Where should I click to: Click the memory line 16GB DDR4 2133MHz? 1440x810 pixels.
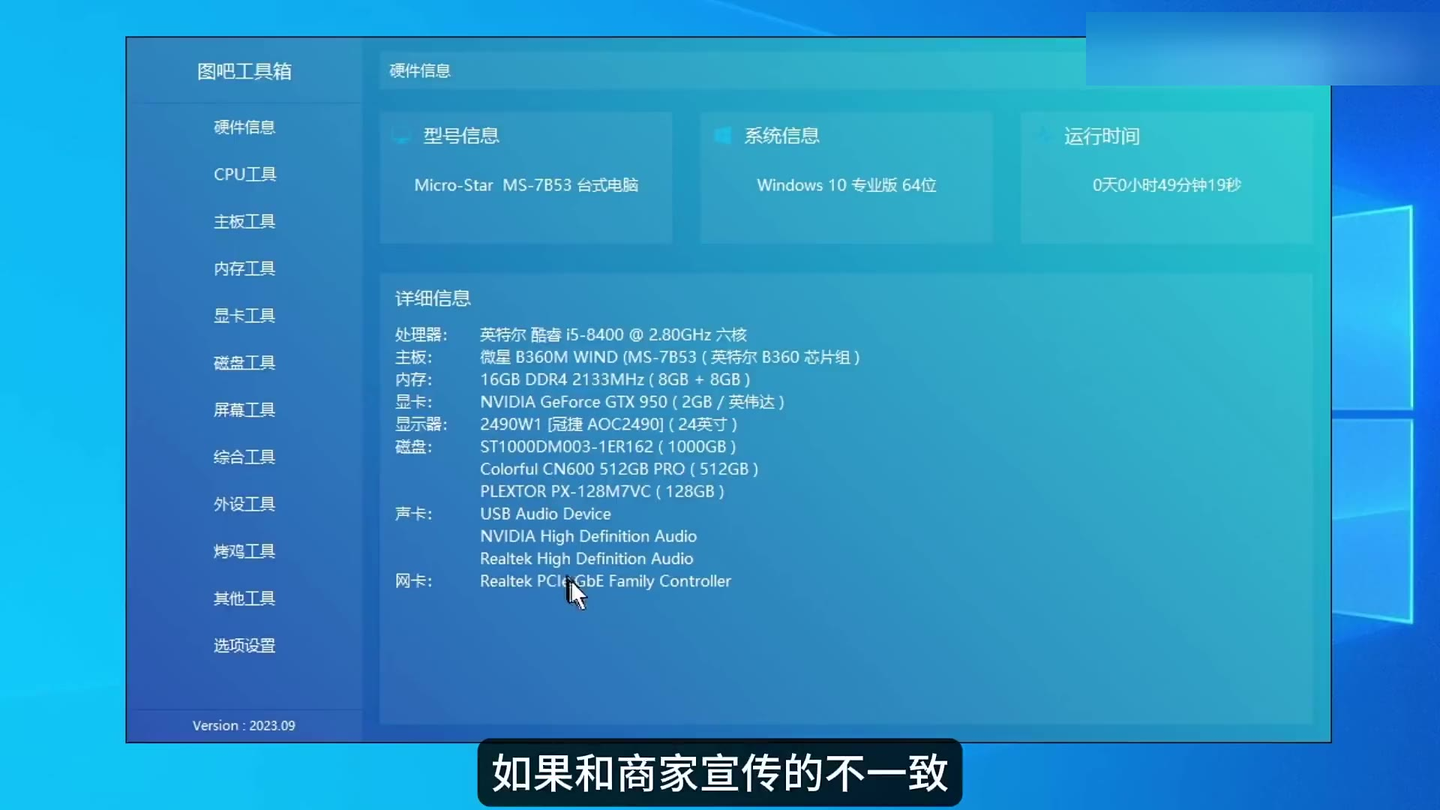tap(614, 379)
